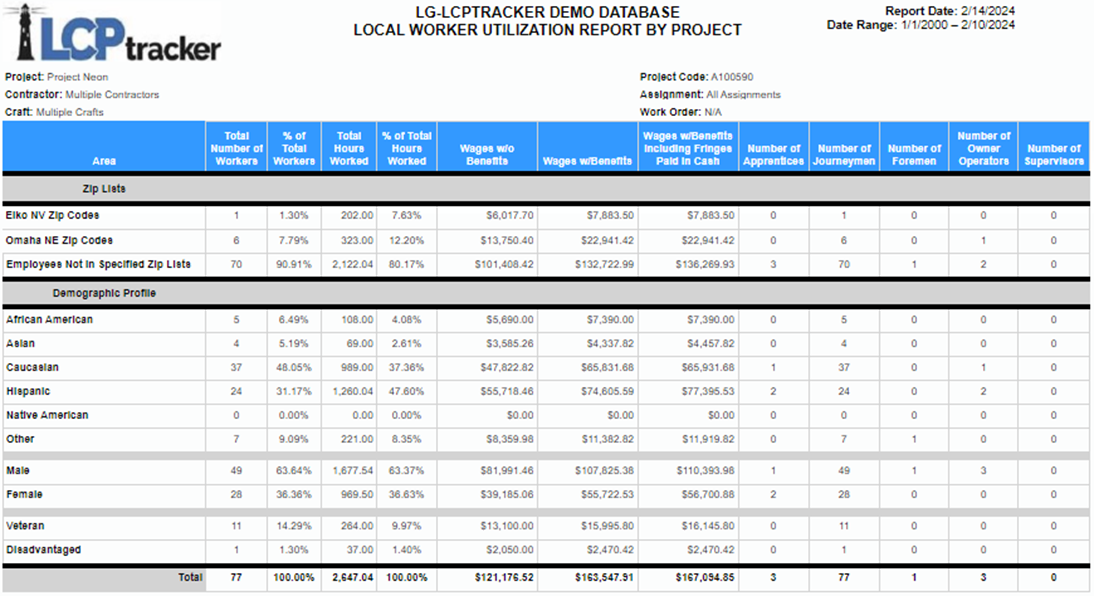1094x596 pixels.
Task: Click the $136,269.93 wages cell
Action: pos(705,264)
